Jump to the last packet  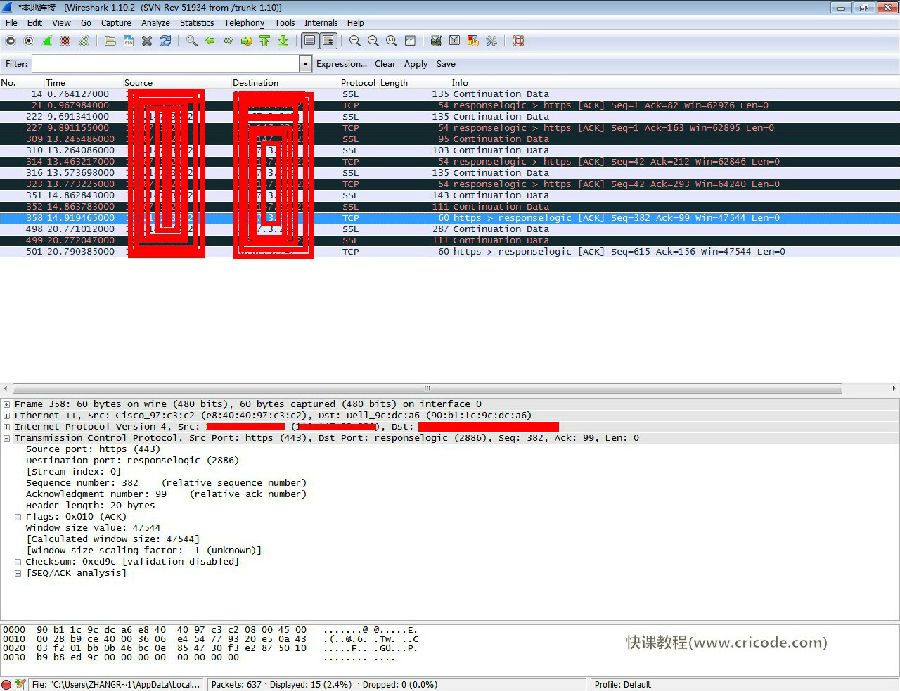pos(283,41)
